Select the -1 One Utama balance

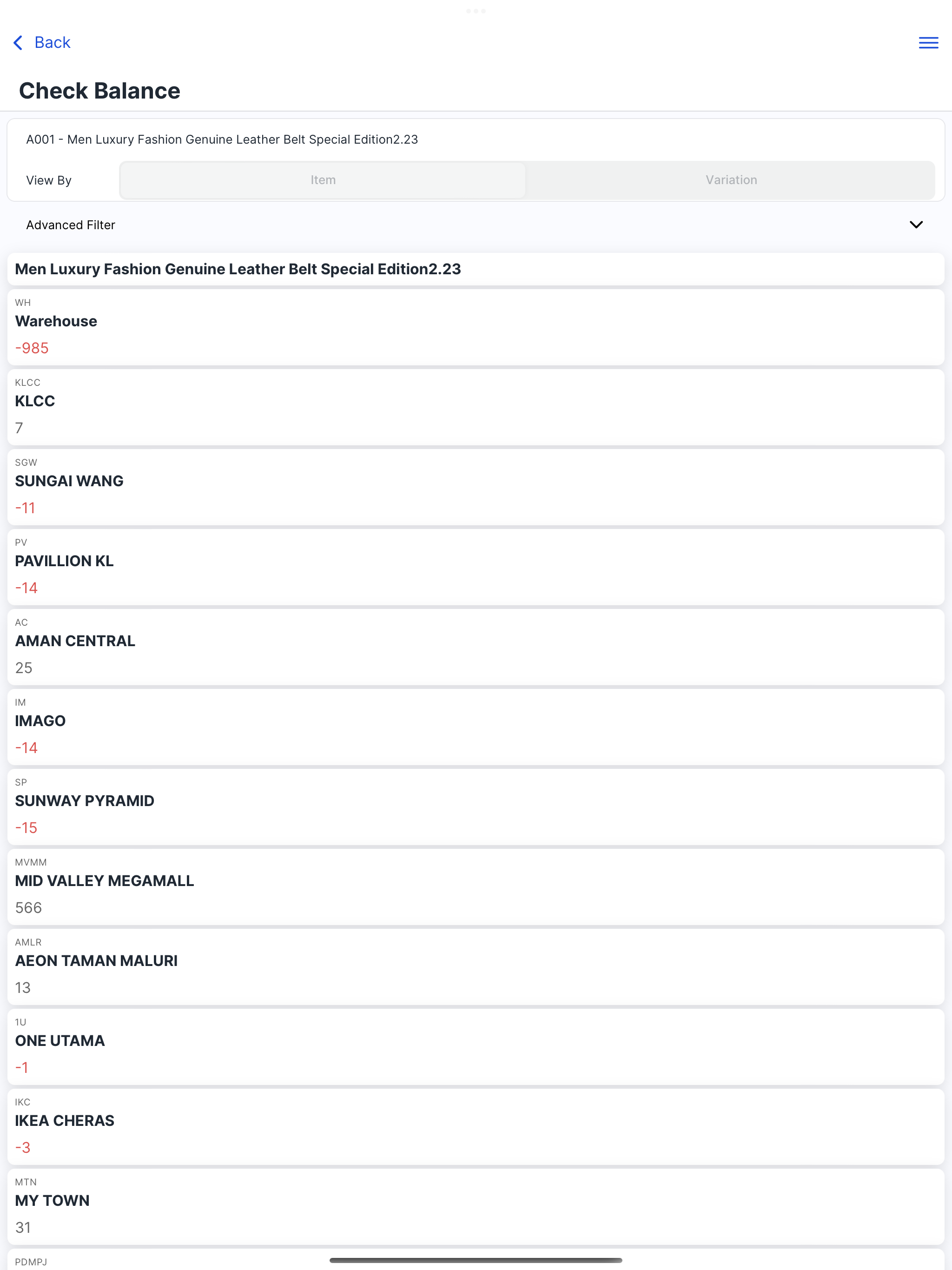[22, 1068]
